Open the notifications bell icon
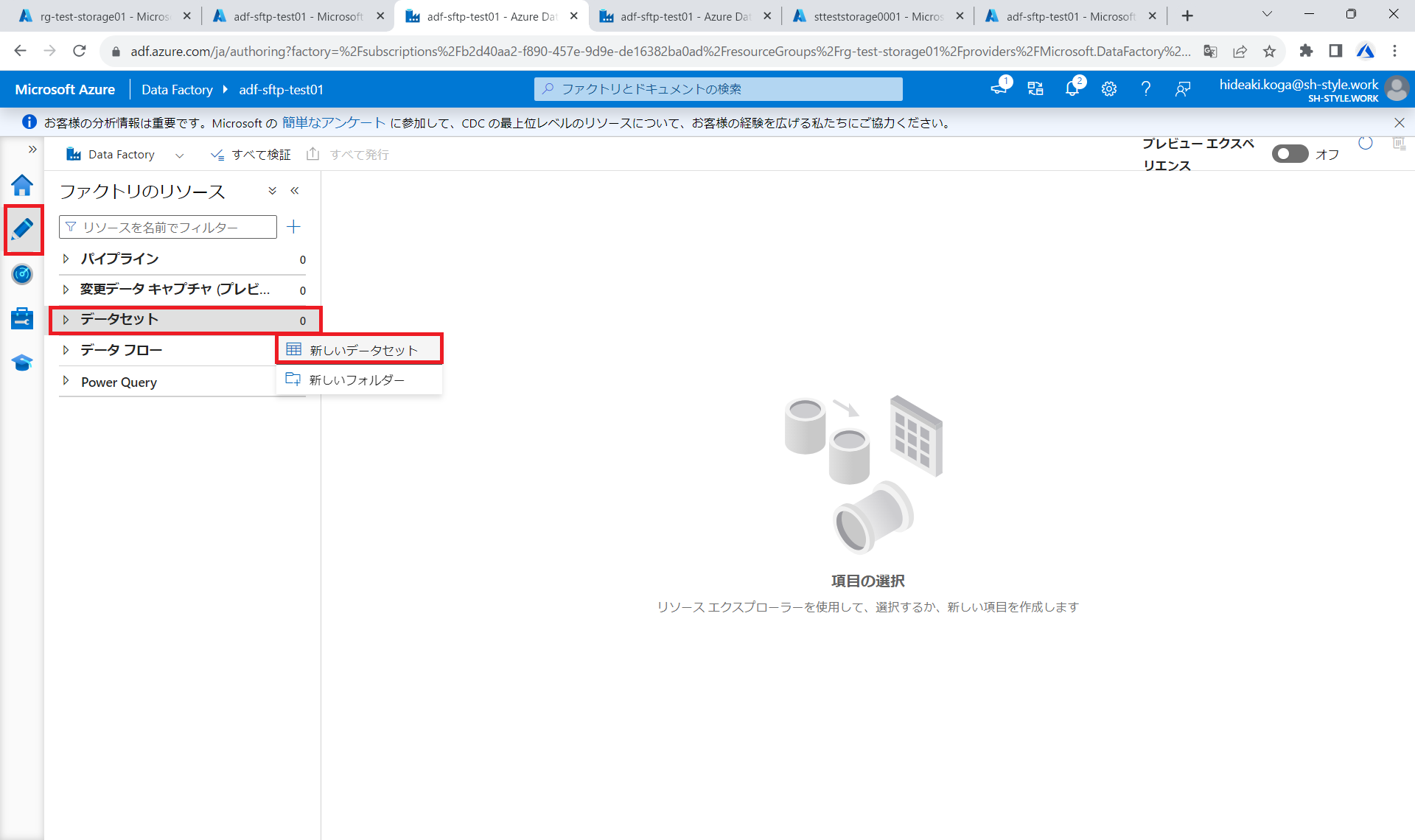 [x=1072, y=89]
